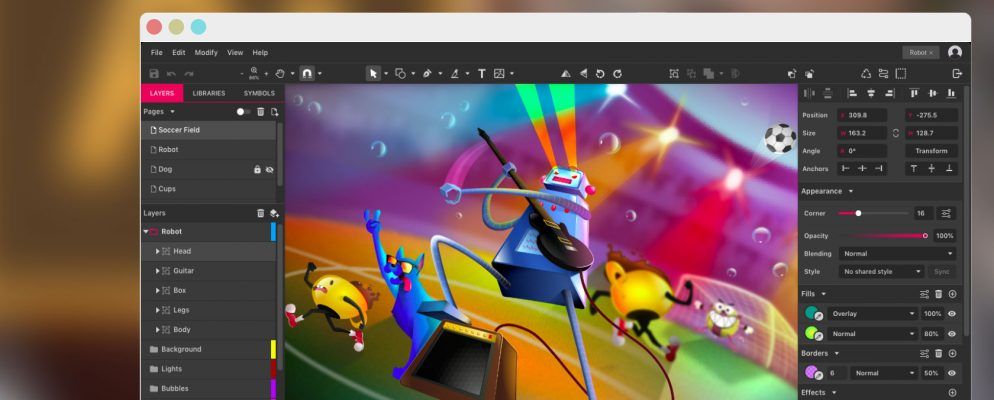Click the new layer icon in Layers header

click(274, 213)
